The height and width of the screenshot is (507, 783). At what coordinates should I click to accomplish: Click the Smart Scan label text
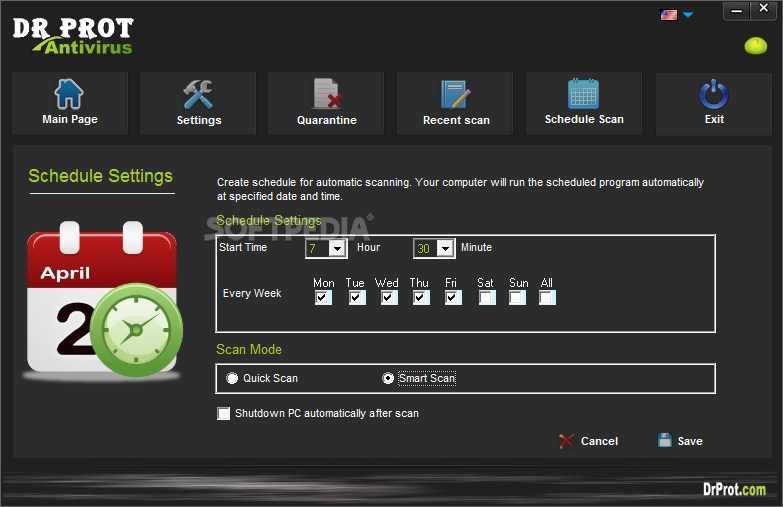tap(427, 379)
